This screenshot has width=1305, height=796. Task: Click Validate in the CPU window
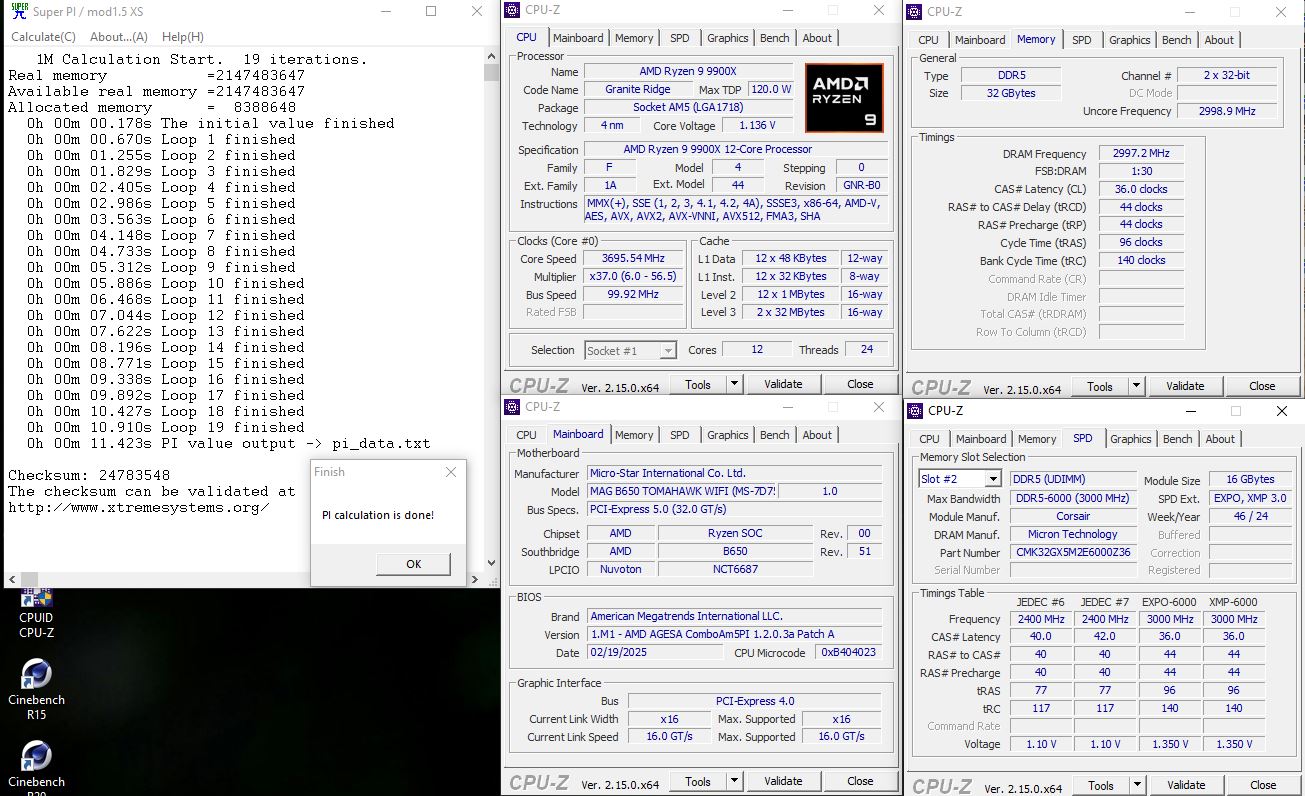point(783,384)
